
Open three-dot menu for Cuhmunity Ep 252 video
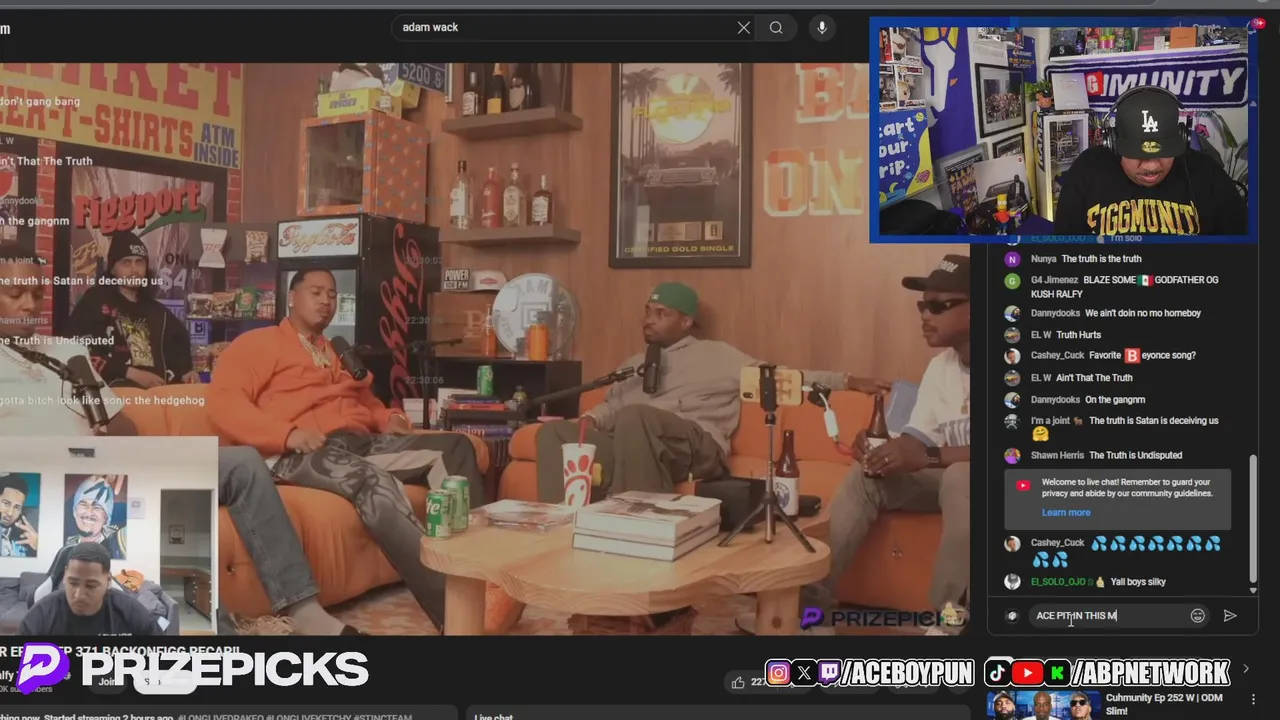tap(1254, 700)
